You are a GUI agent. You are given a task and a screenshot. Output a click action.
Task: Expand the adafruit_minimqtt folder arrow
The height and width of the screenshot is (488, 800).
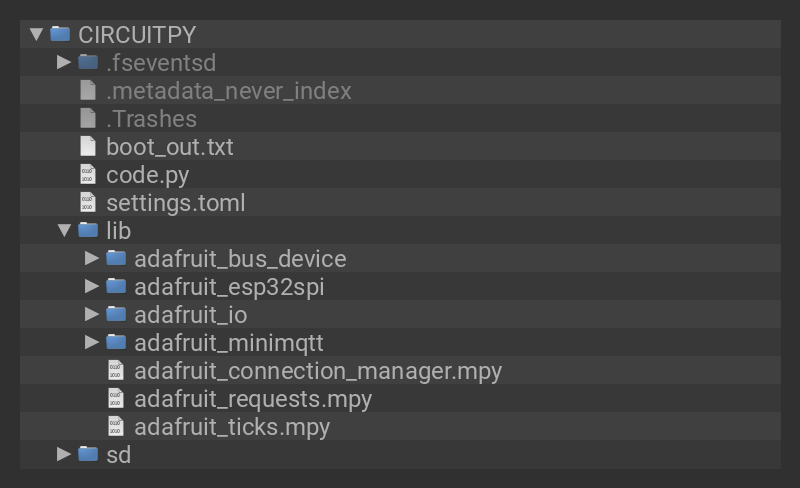point(92,342)
